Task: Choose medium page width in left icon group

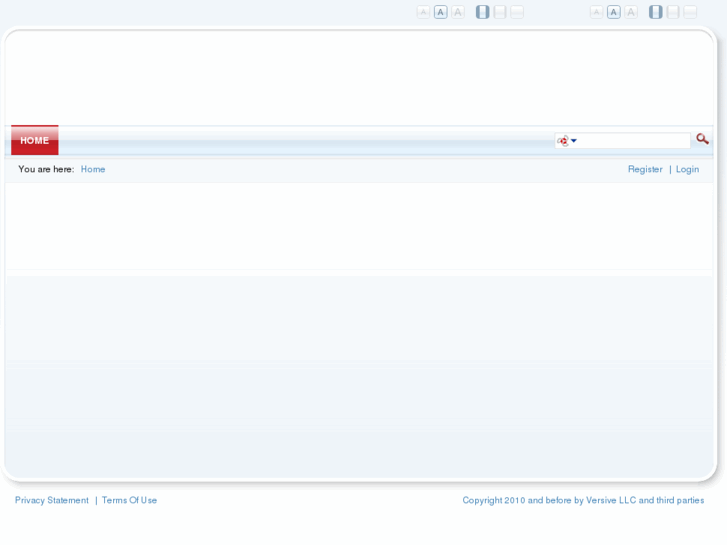Action: click(x=500, y=12)
